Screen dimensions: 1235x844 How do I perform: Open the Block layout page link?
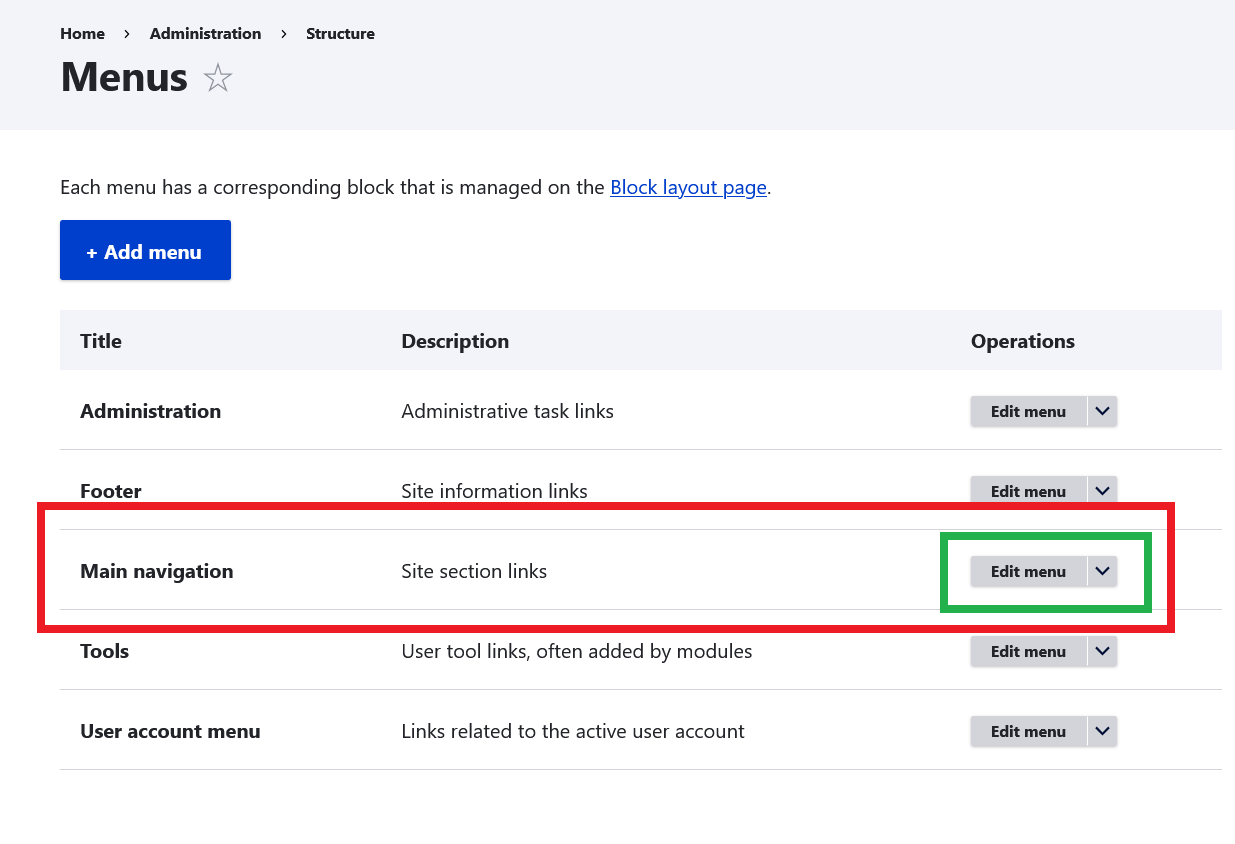[688, 187]
